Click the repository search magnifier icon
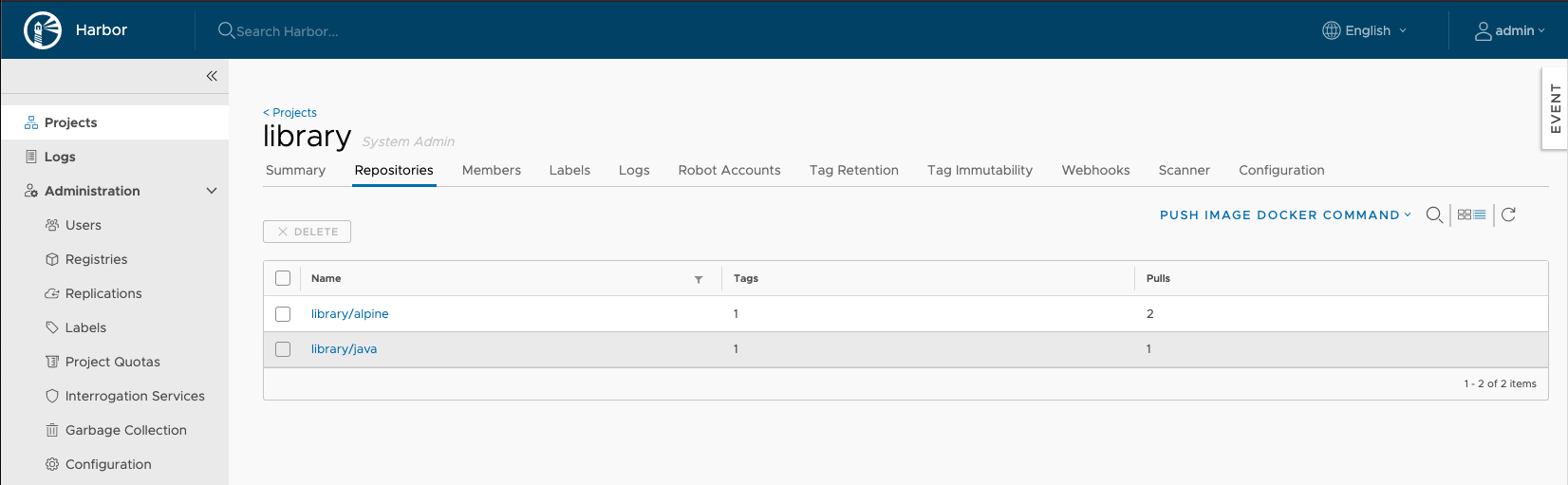 1434,215
